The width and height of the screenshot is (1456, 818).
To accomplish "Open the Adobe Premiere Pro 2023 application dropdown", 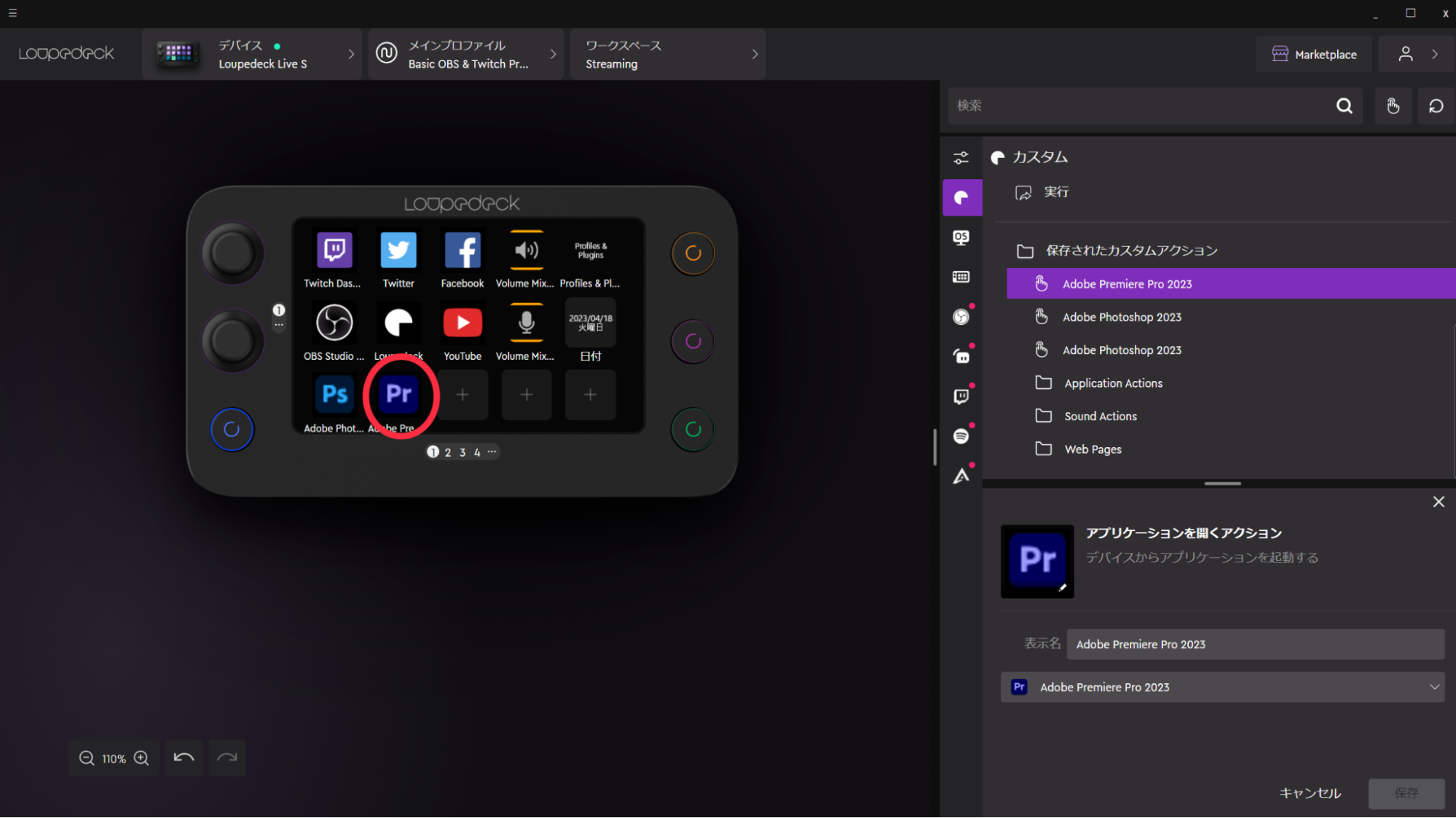I will [1222, 687].
